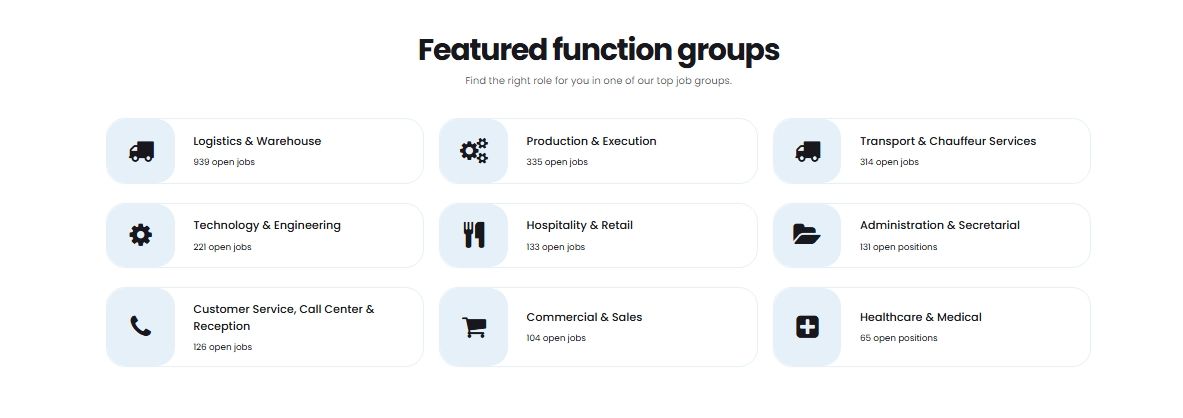Click the 939 open jobs count

pyautogui.click(x=224, y=162)
